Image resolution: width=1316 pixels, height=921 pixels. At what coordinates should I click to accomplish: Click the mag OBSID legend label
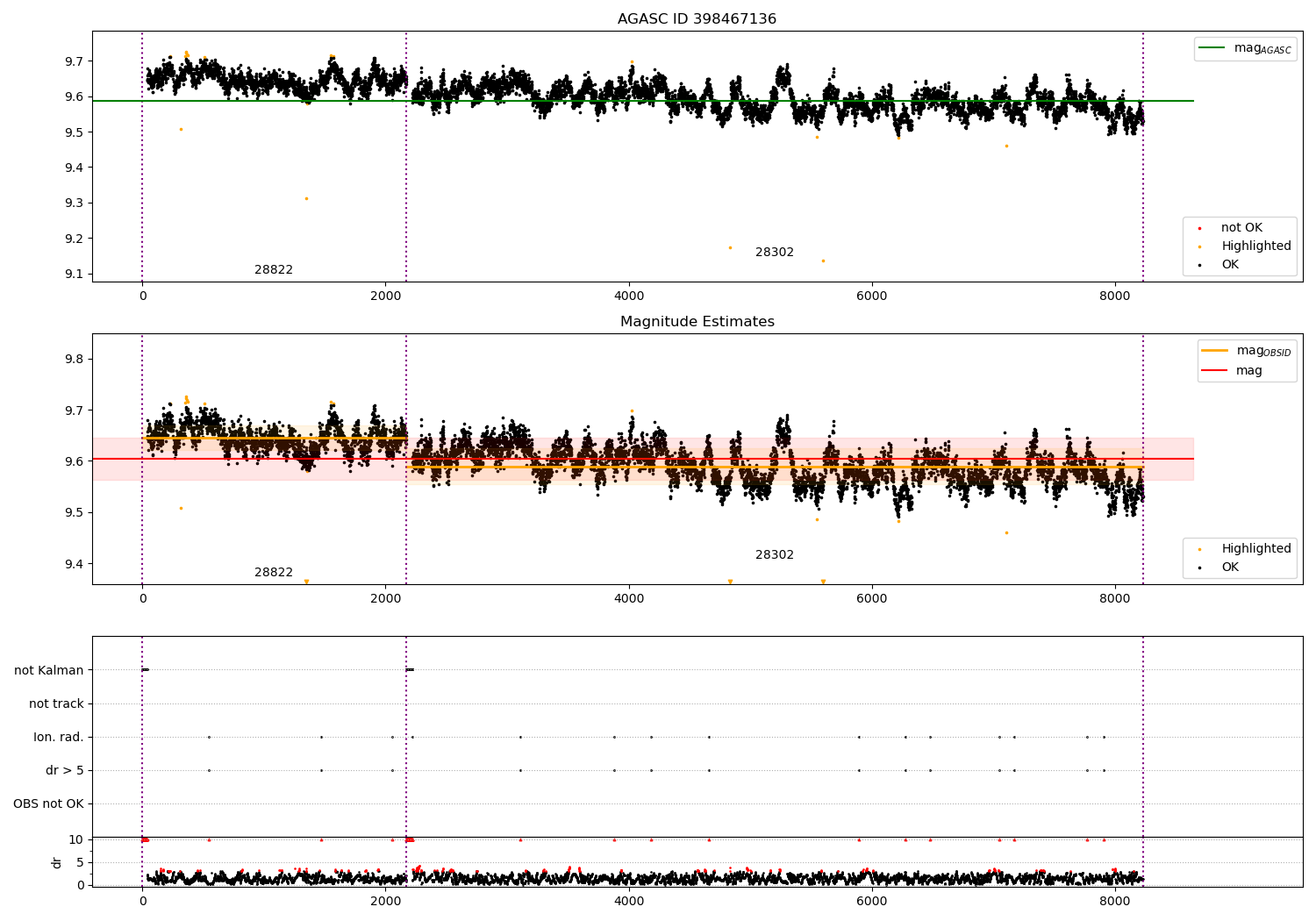coord(1263,351)
